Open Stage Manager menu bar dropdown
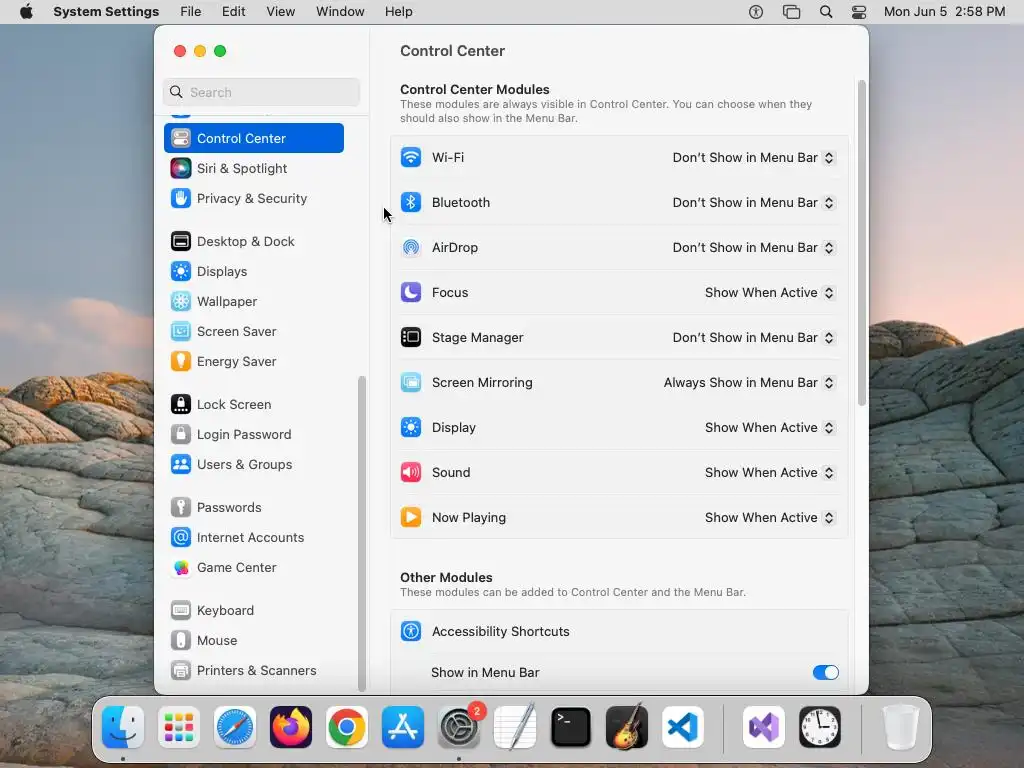This screenshot has height=768, width=1024. (x=754, y=338)
